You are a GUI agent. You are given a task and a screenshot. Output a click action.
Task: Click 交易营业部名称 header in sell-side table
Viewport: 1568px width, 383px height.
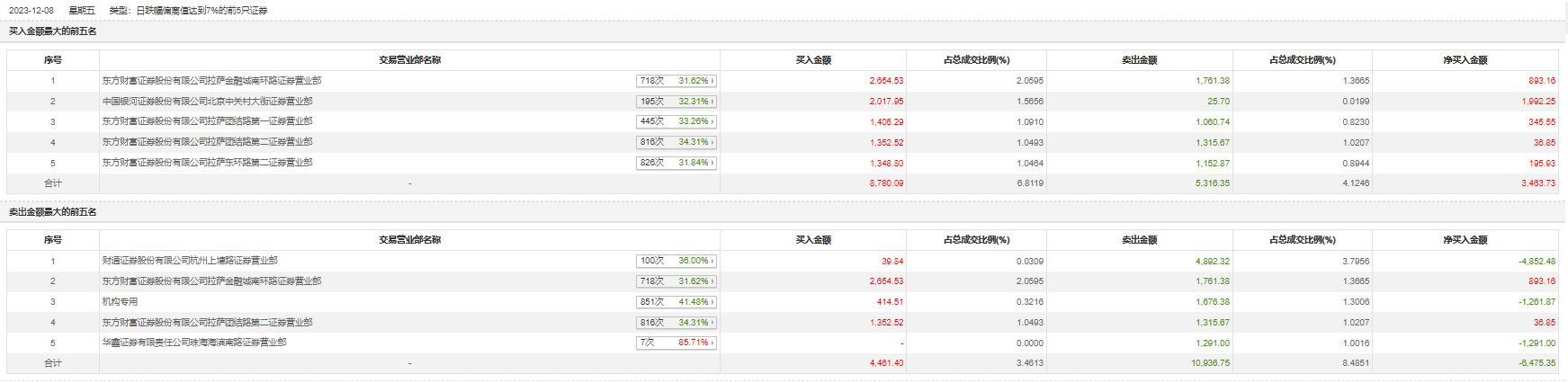pos(409,240)
